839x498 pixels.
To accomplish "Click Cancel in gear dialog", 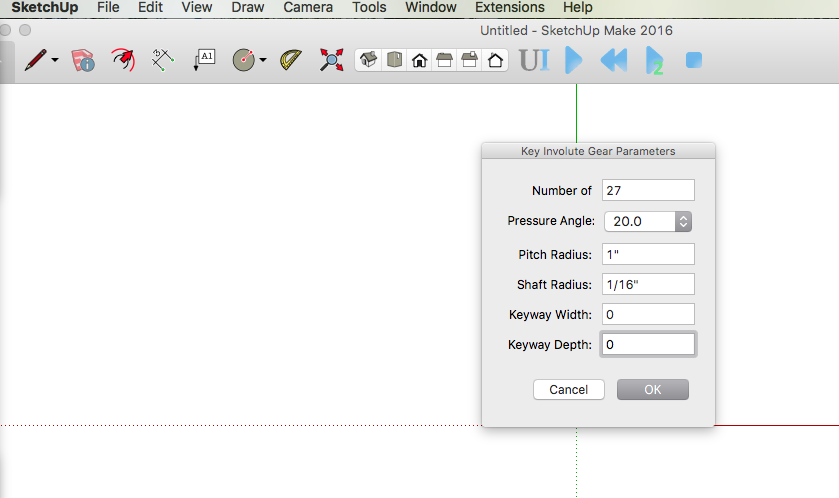I will 569,389.
